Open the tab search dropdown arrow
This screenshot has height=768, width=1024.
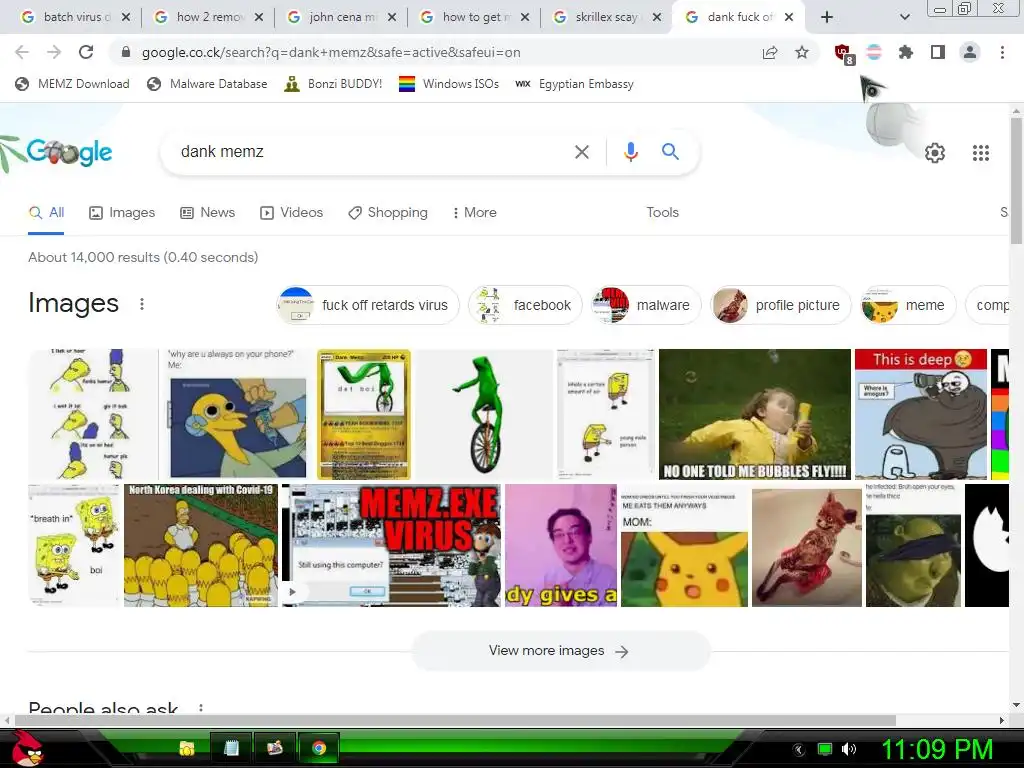coord(904,17)
